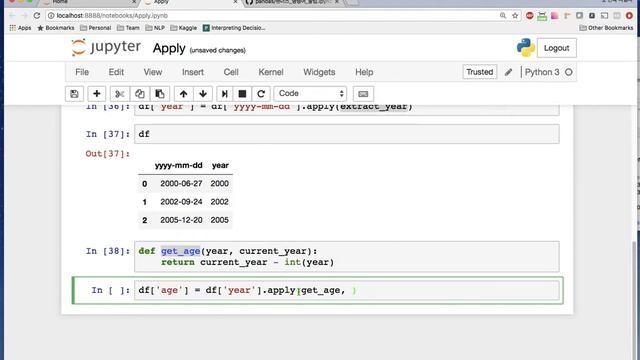
Task: Click the Trusted notebook button
Action: pyautogui.click(x=480, y=72)
